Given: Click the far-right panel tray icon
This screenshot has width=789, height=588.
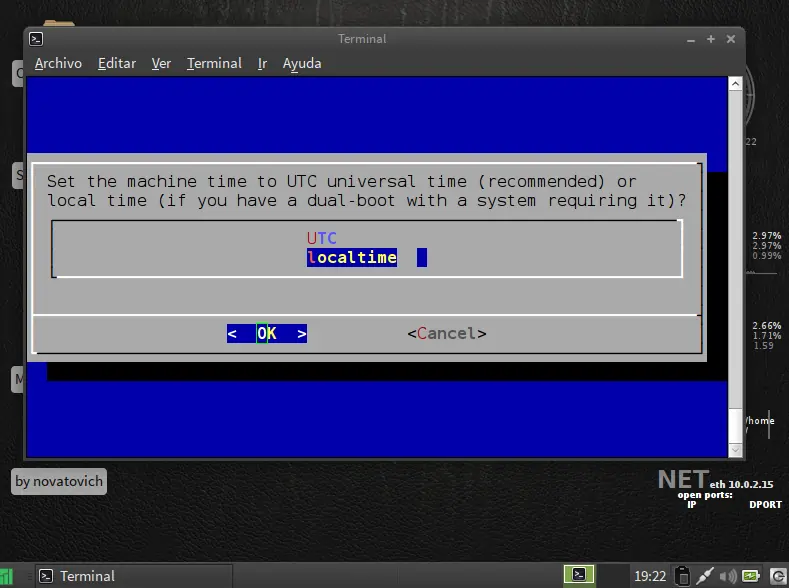Looking at the screenshot, I should click(x=778, y=576).
